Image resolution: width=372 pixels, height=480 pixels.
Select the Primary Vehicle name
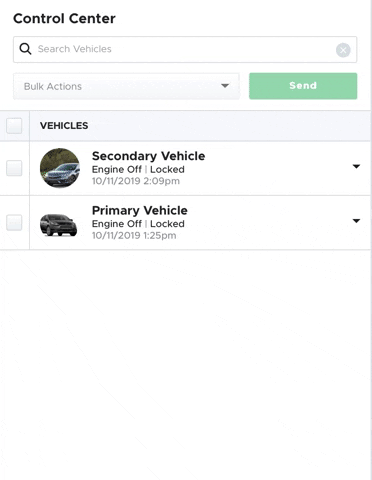pyautogui.click(x=140, y=210)
